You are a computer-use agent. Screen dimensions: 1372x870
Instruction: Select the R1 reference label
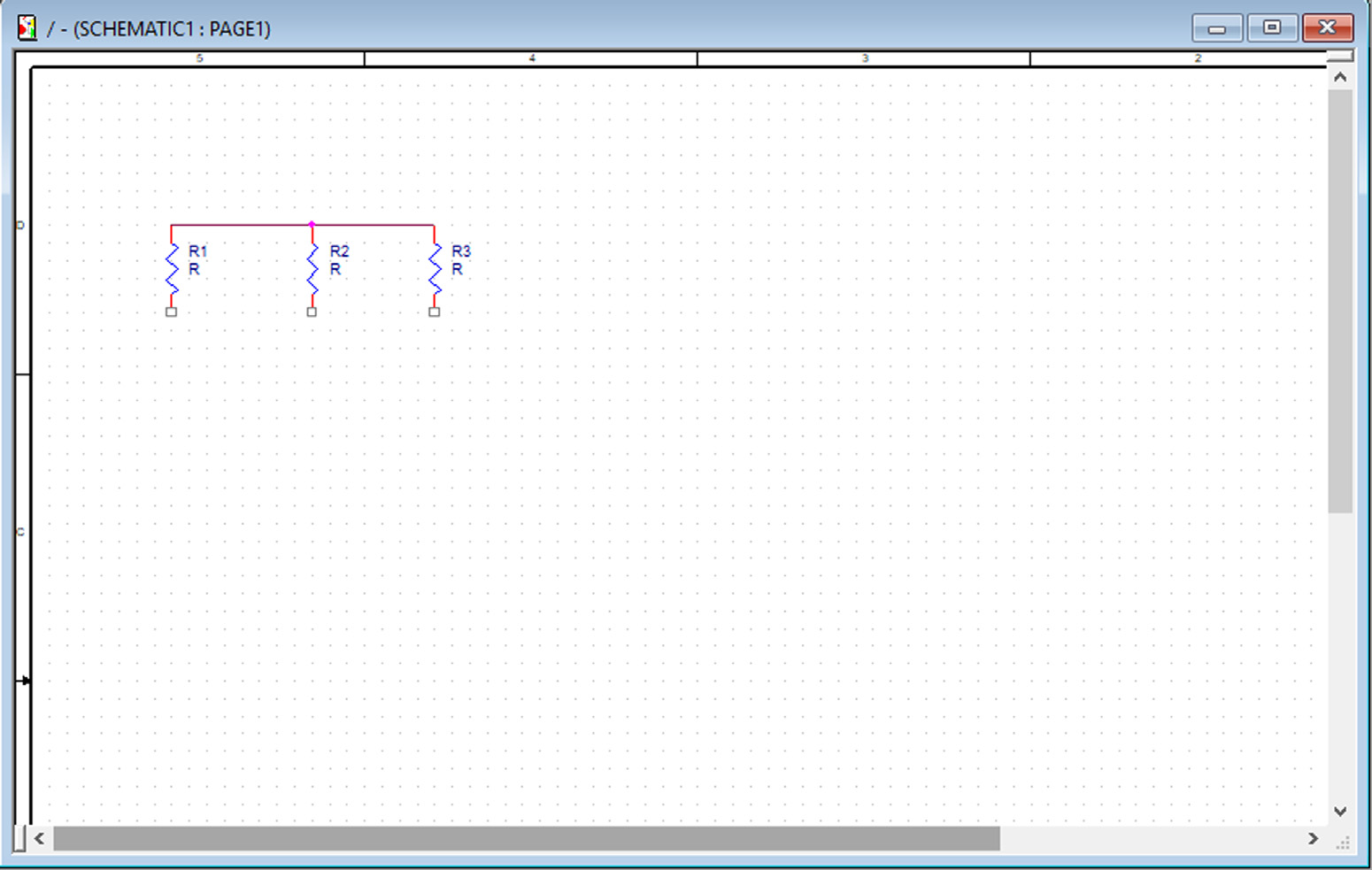[x=197, y=251]
